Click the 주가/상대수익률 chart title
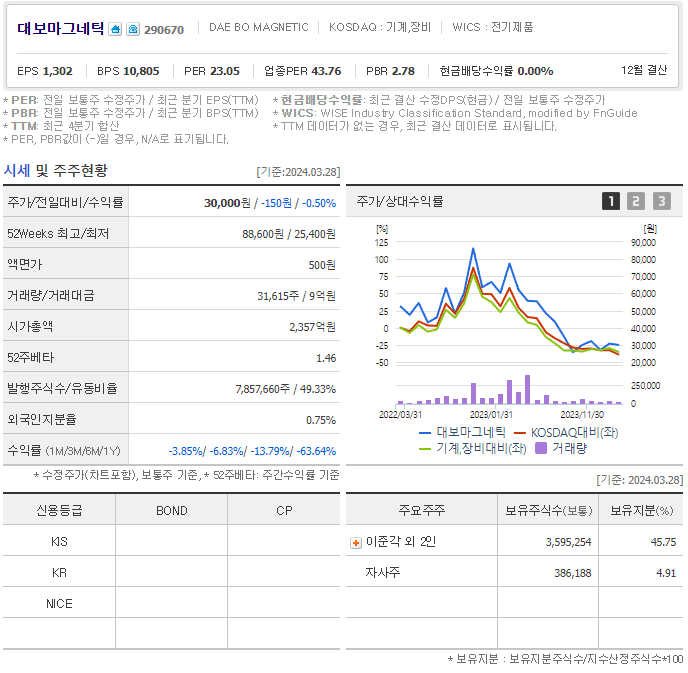The height and width of the screenshot is (673, 688). pos(400,201)
